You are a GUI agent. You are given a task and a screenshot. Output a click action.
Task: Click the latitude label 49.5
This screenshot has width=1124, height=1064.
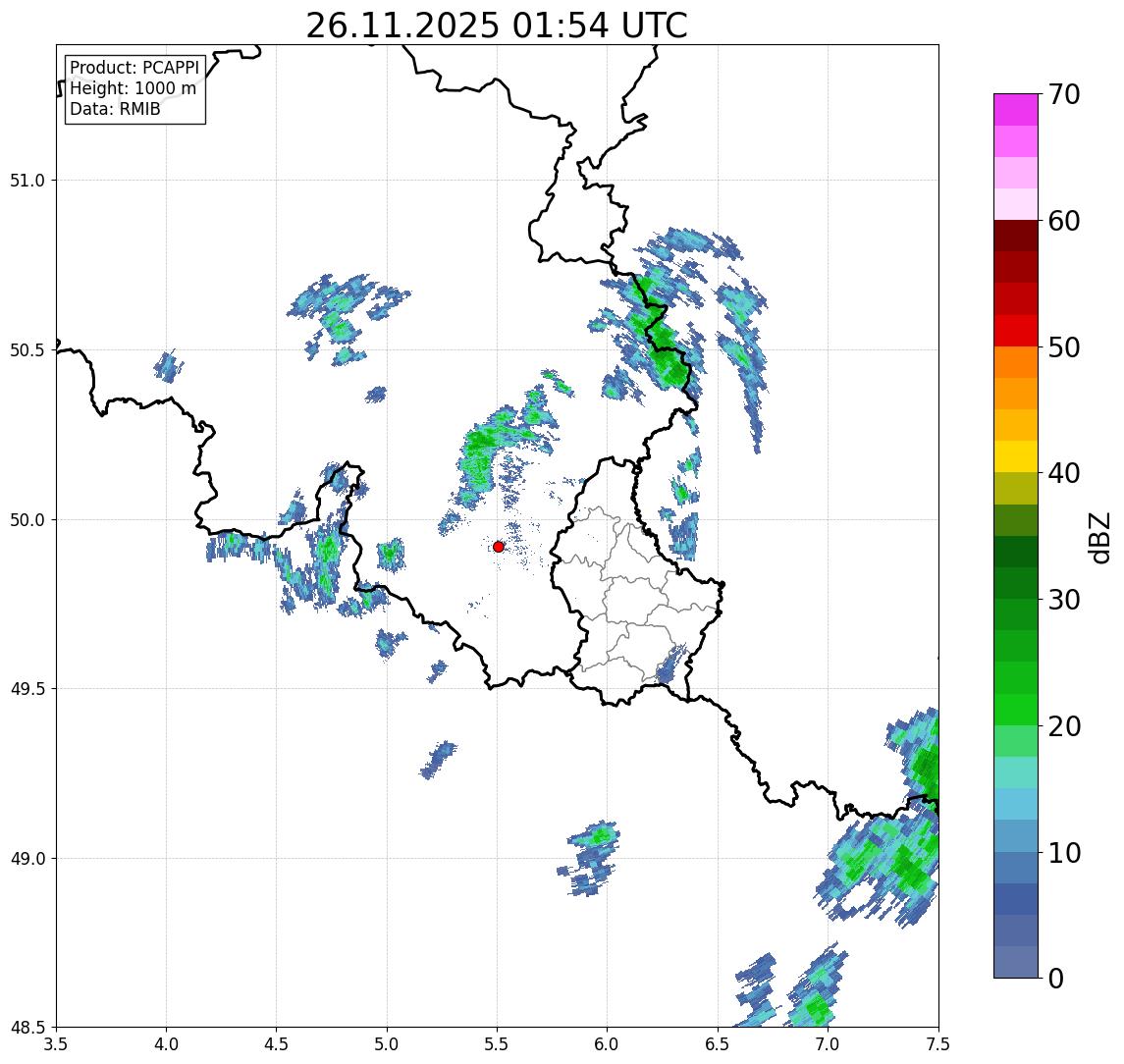(27, 689)
